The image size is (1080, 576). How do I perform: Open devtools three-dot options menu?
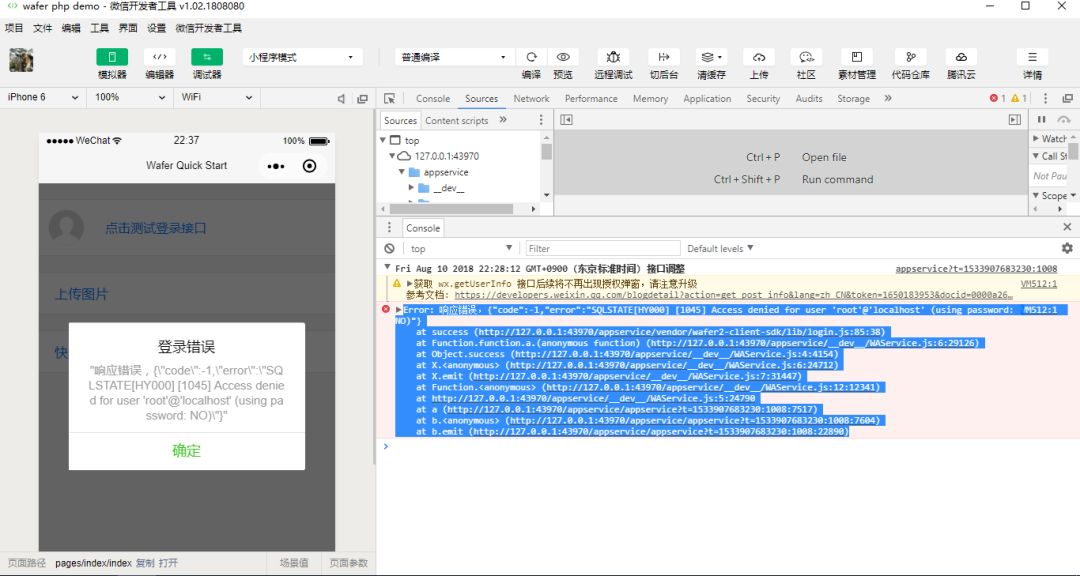pyautogui.click(x=1045, y=99)
